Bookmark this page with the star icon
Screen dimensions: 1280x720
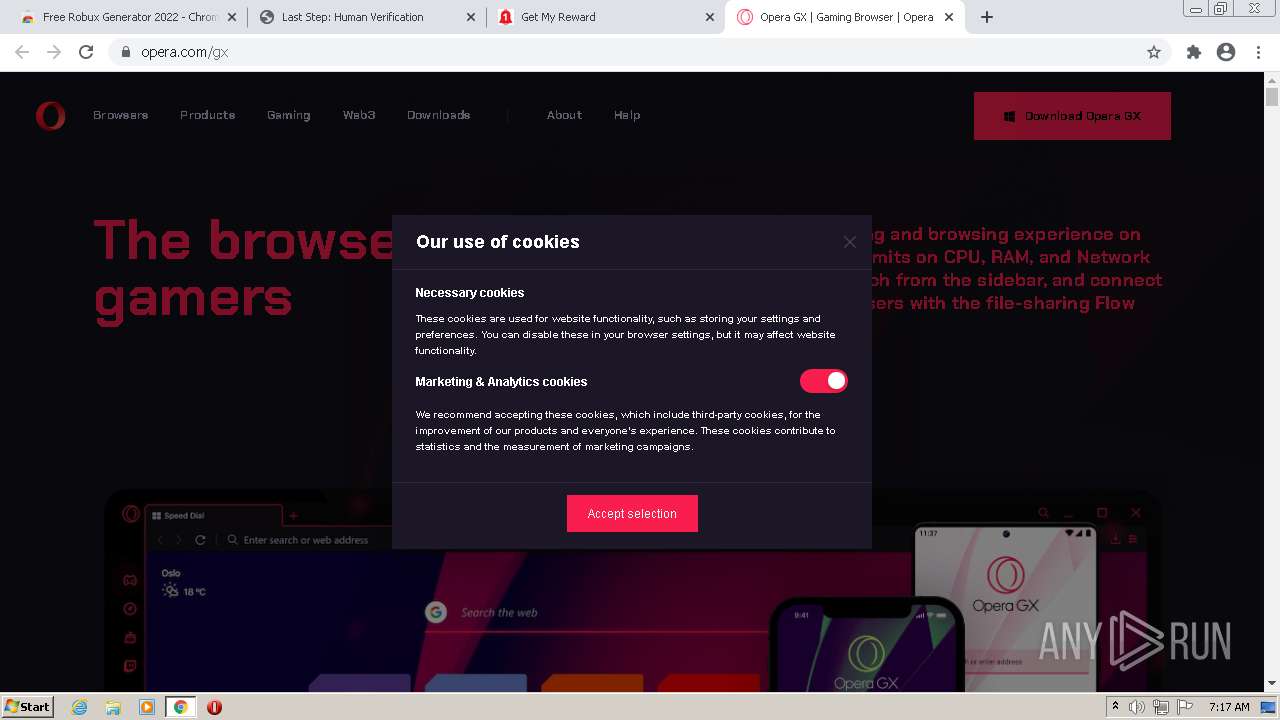(x=1154, y=52)
